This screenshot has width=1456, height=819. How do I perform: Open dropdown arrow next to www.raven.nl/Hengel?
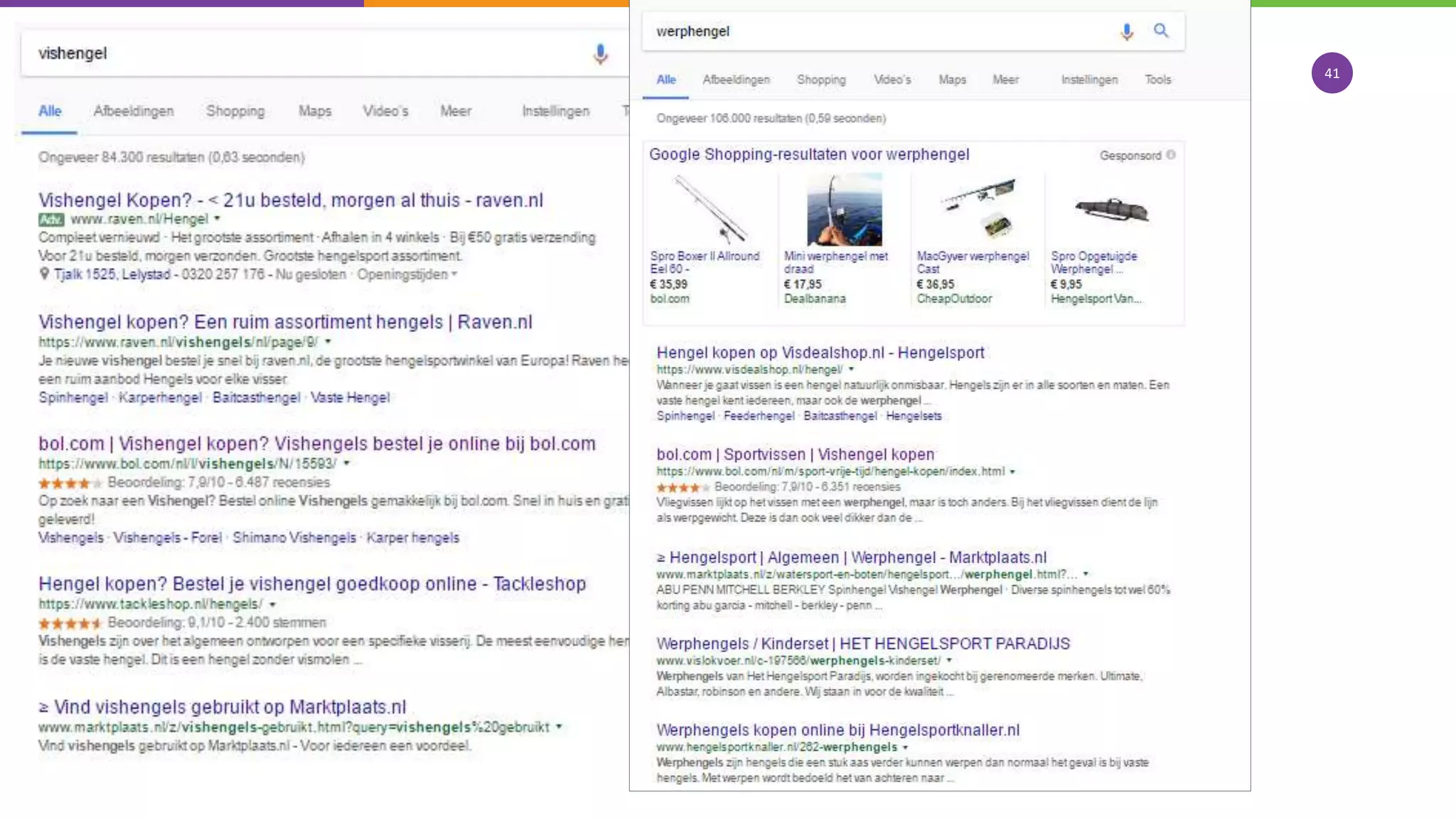pyautogui.click(x=218, y=219)
